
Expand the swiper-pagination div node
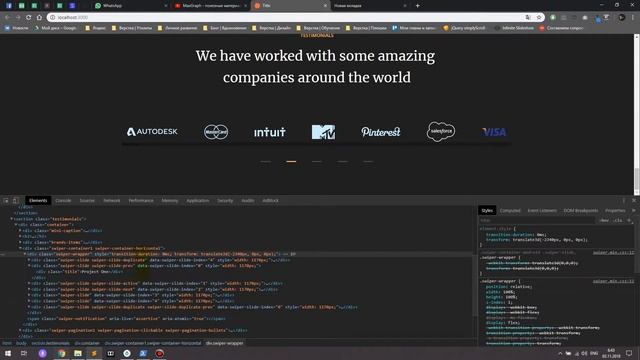click(20, 330)
